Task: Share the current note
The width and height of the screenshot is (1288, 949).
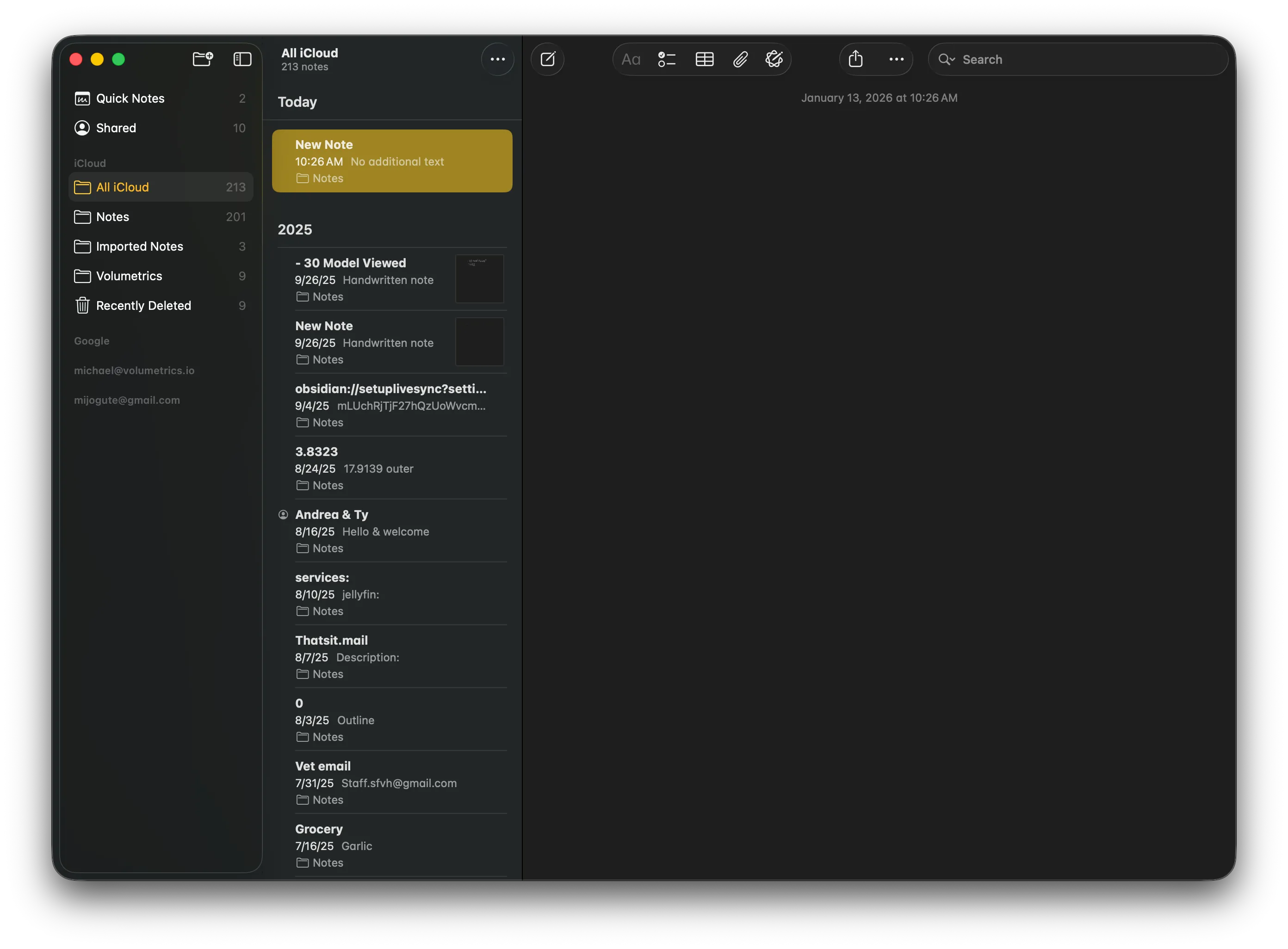Action: coord(855,59)
